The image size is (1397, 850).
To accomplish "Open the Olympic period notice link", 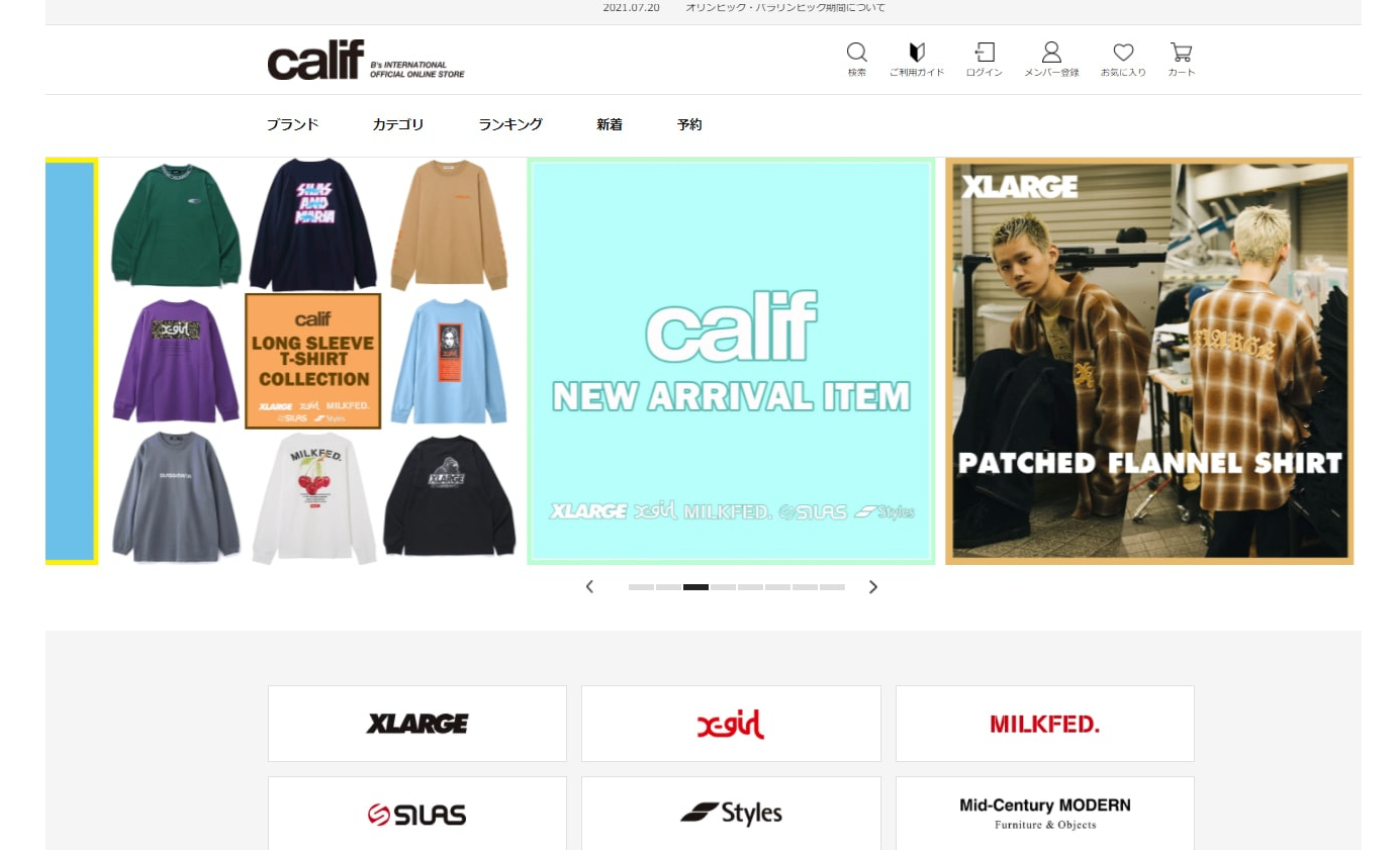I will (x=785, y=8).
